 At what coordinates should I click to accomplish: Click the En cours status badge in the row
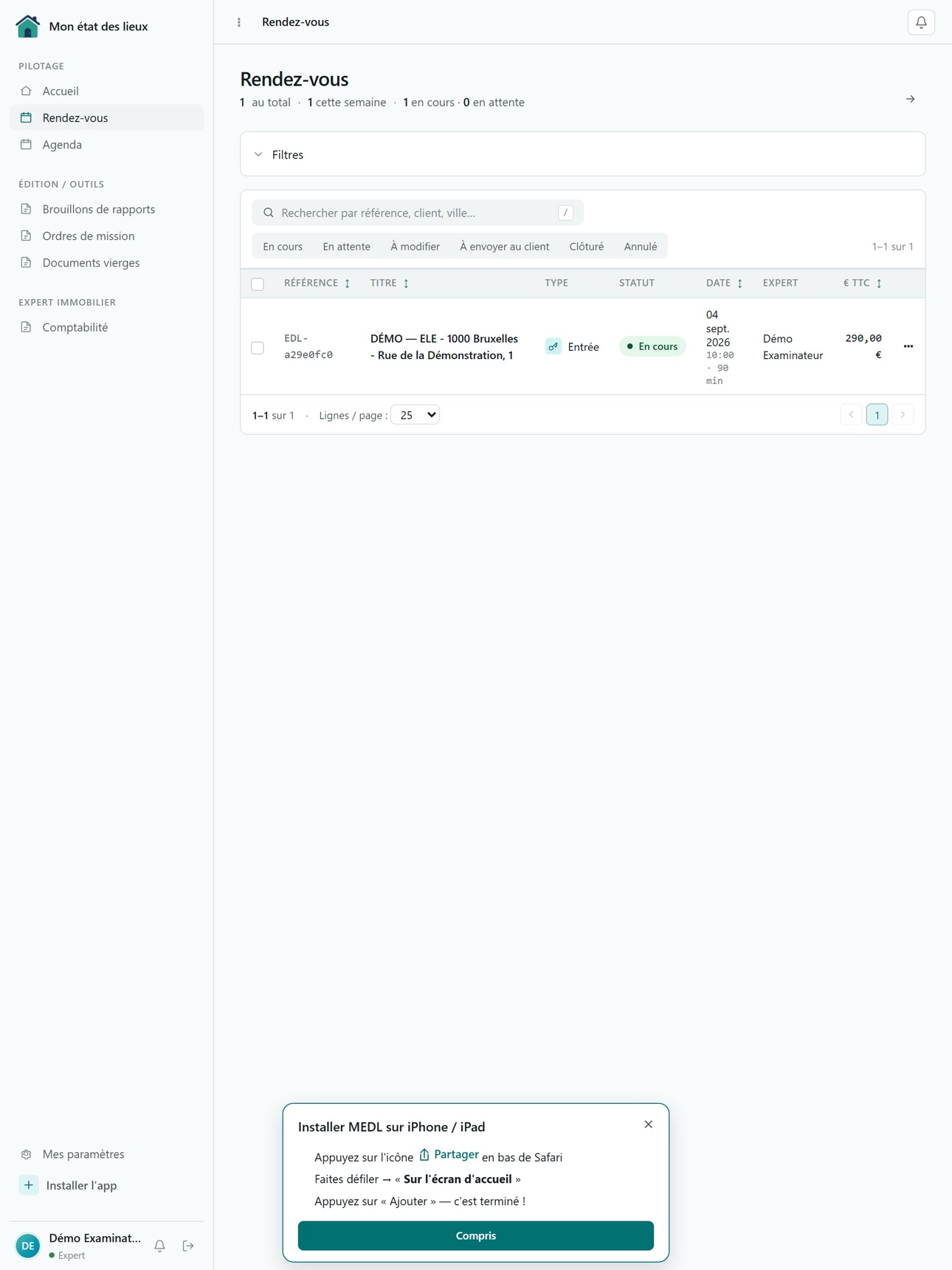tap(652, 346)
